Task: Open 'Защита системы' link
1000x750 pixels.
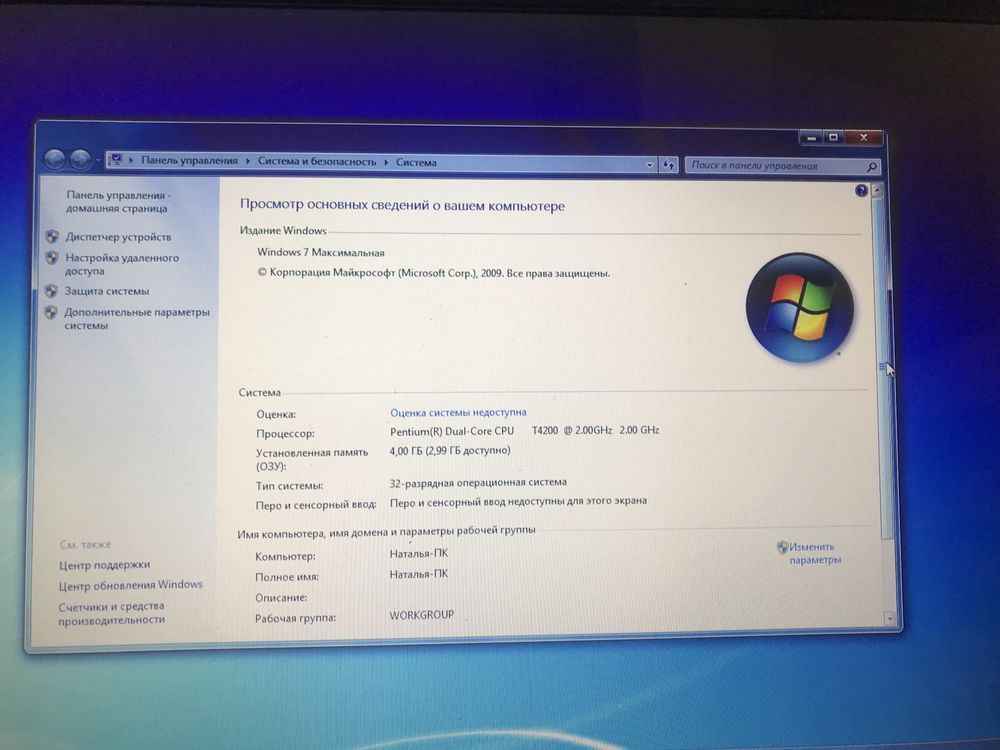Action: pos(107,291)
